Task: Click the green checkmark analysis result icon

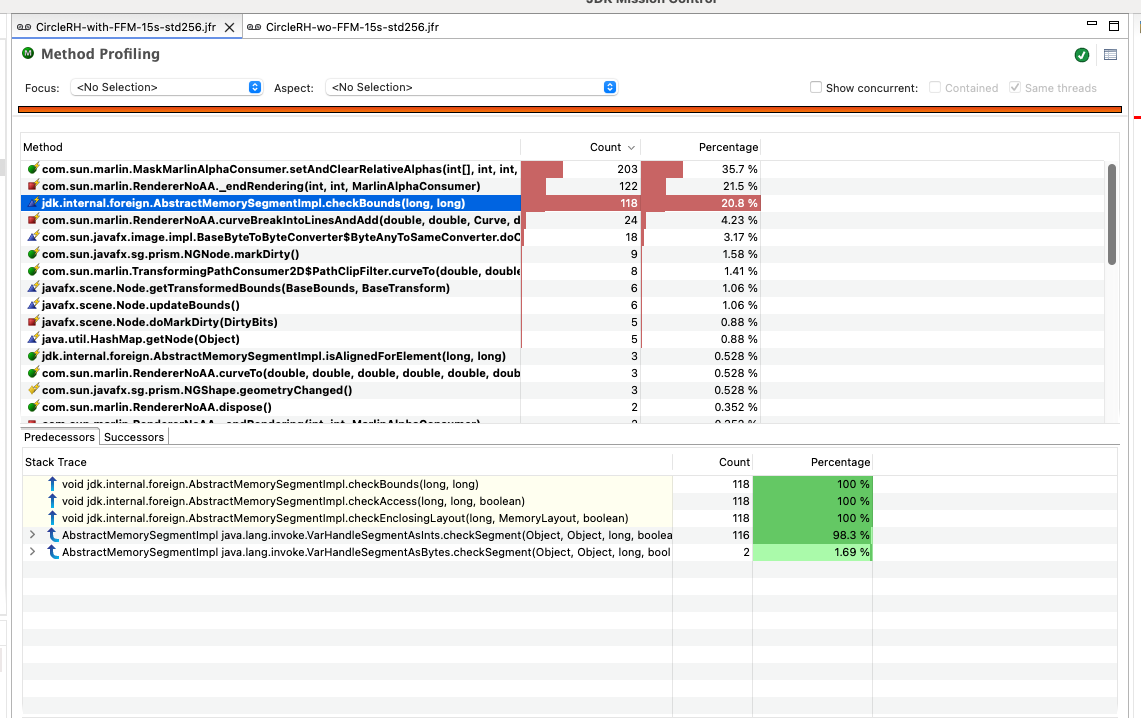Action: (1081, 55)
